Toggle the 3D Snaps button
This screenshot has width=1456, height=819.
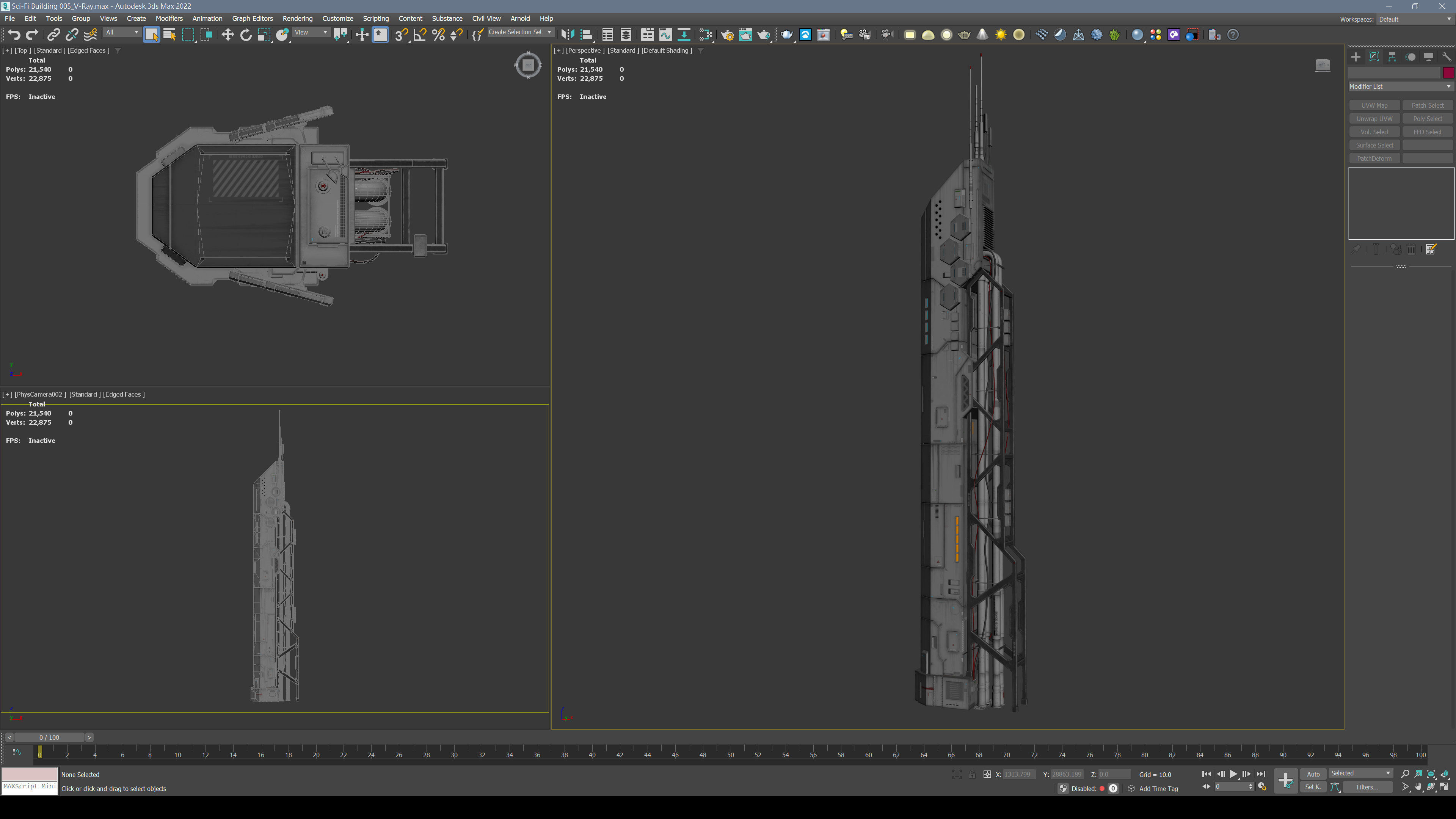401,35
